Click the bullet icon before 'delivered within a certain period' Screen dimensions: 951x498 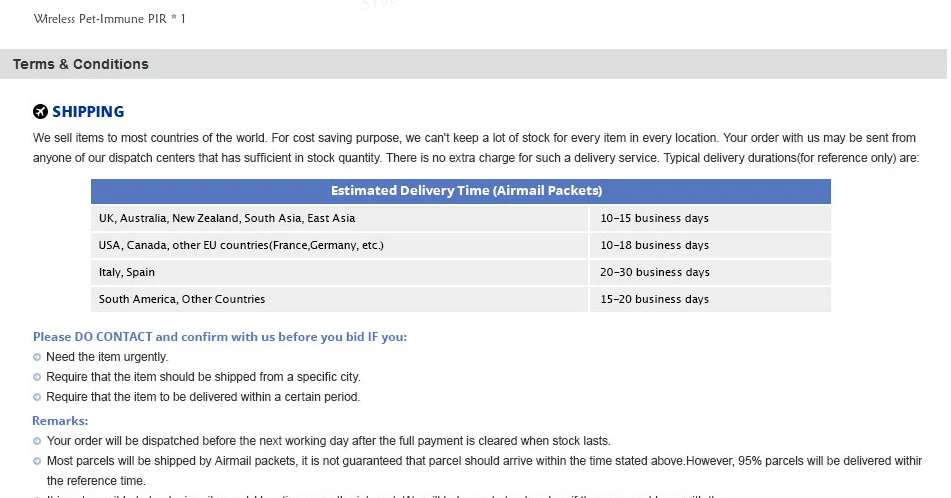(x=37, y=397)
